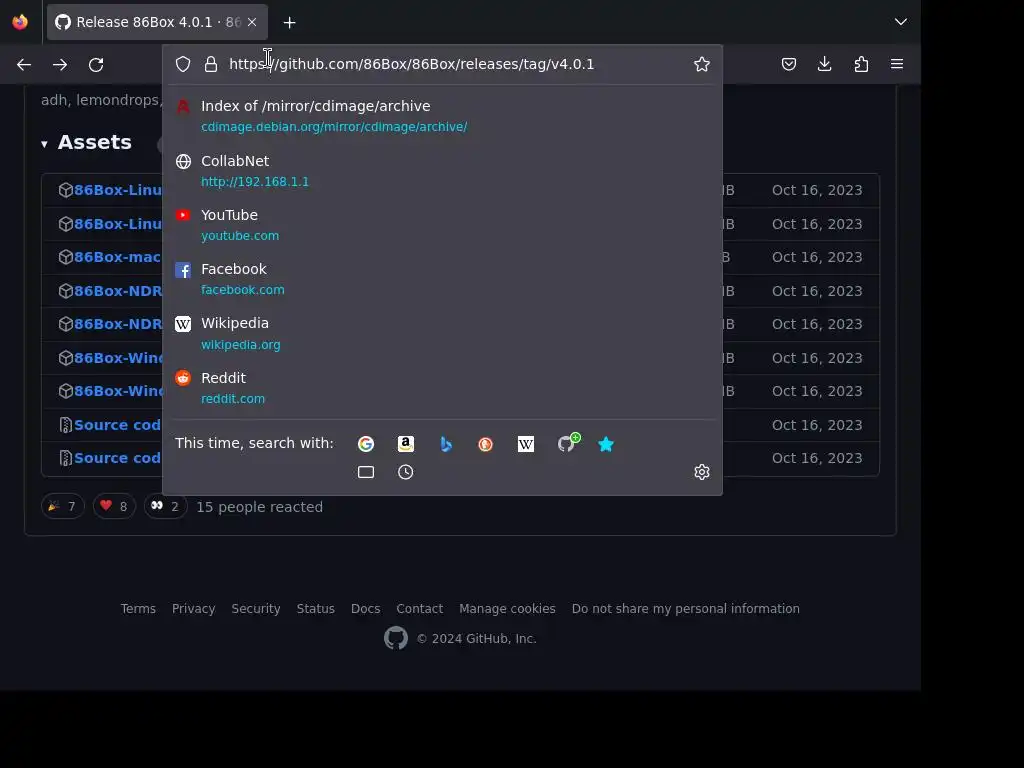The height and width of the screenshot is (768, 1024).
Task: Open a new tab with plus button
Action: point(289,22)
